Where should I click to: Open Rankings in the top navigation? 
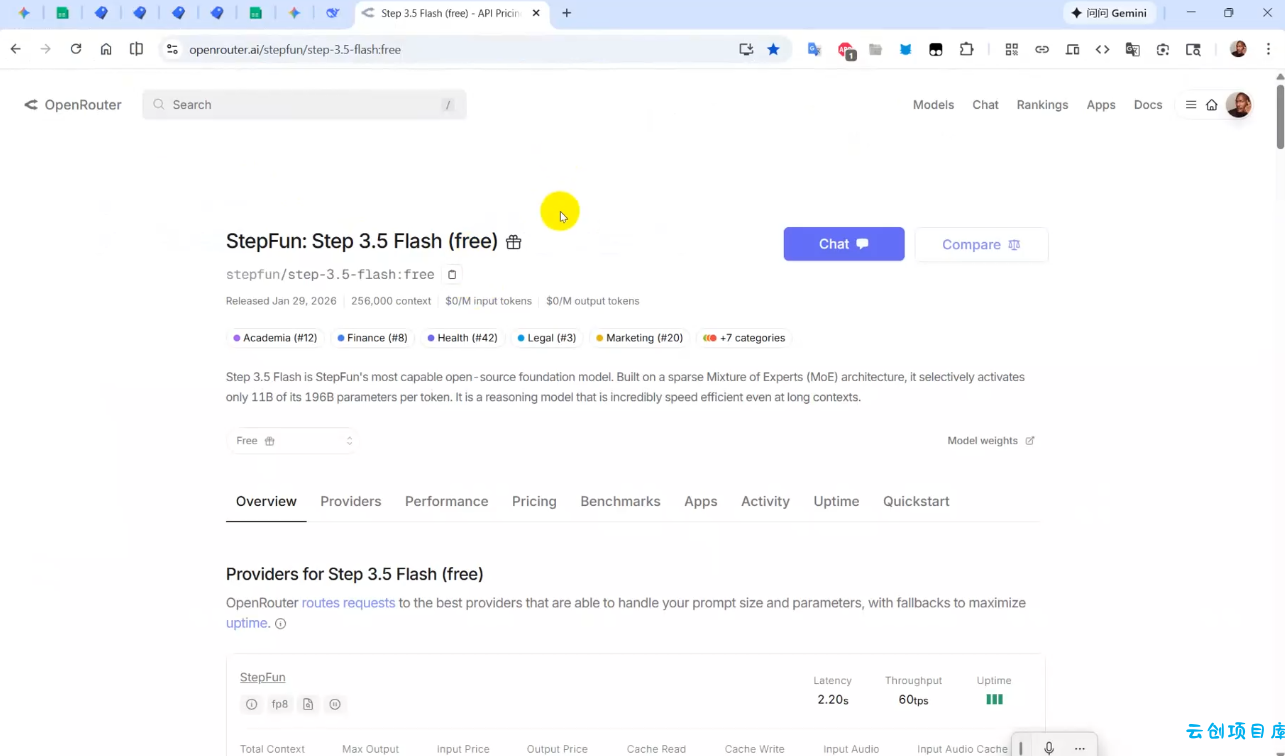pos(1042,105)
